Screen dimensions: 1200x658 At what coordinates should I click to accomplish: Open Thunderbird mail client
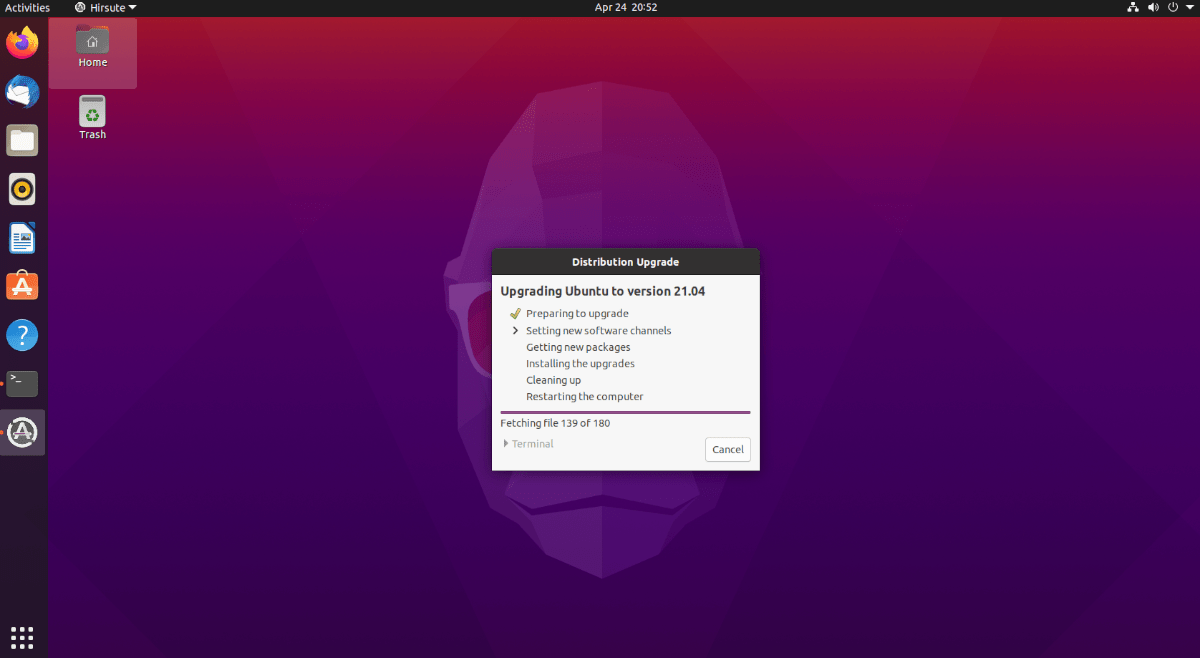coord(22,91)
